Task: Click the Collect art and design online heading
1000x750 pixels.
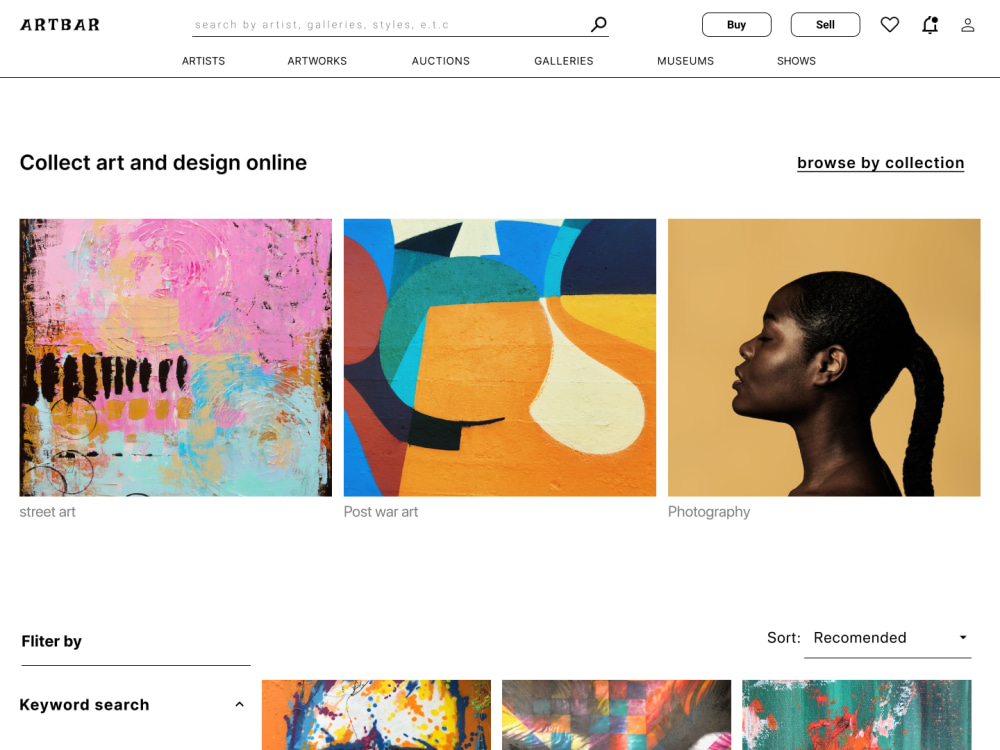Action: coord(163,163)
